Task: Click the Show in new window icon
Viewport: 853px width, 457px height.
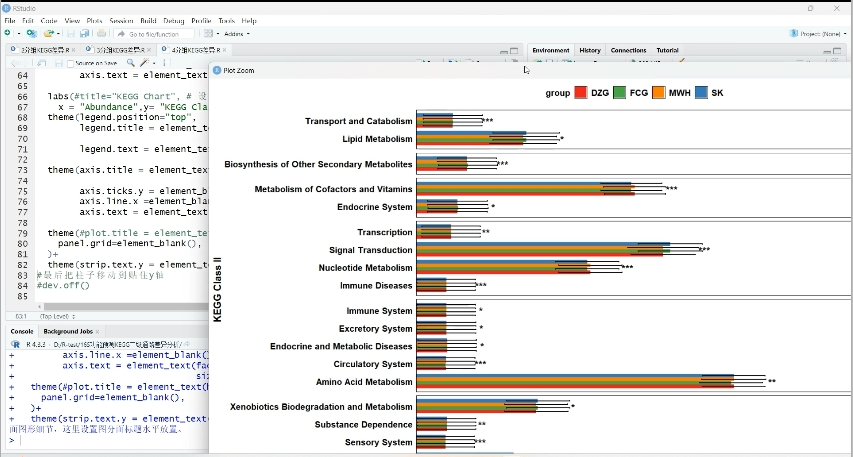Action: click(42, 63)
